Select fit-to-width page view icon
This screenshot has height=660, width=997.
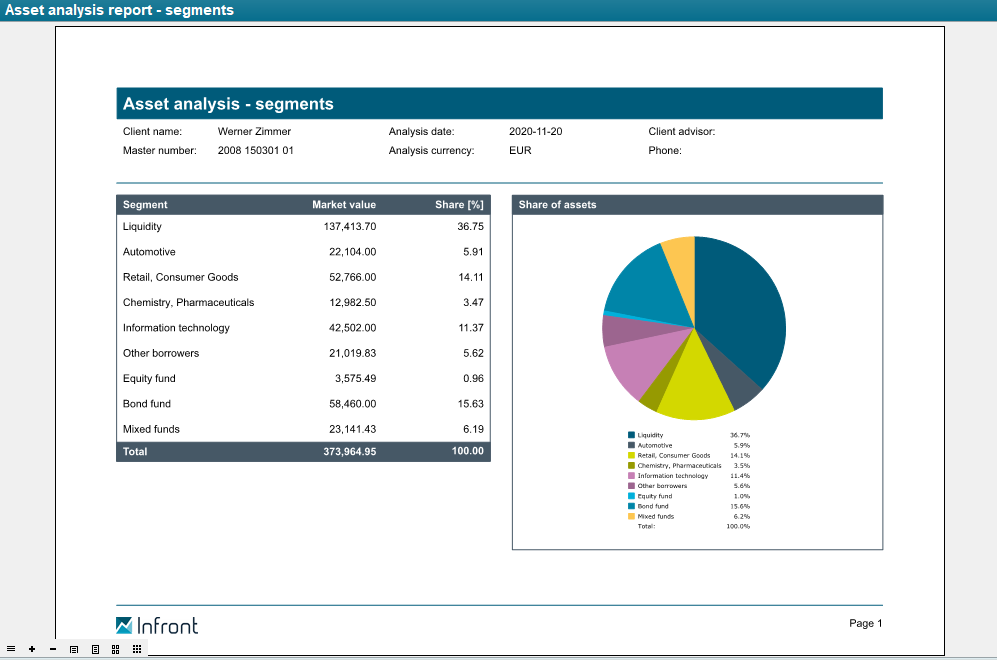(74, 649)
